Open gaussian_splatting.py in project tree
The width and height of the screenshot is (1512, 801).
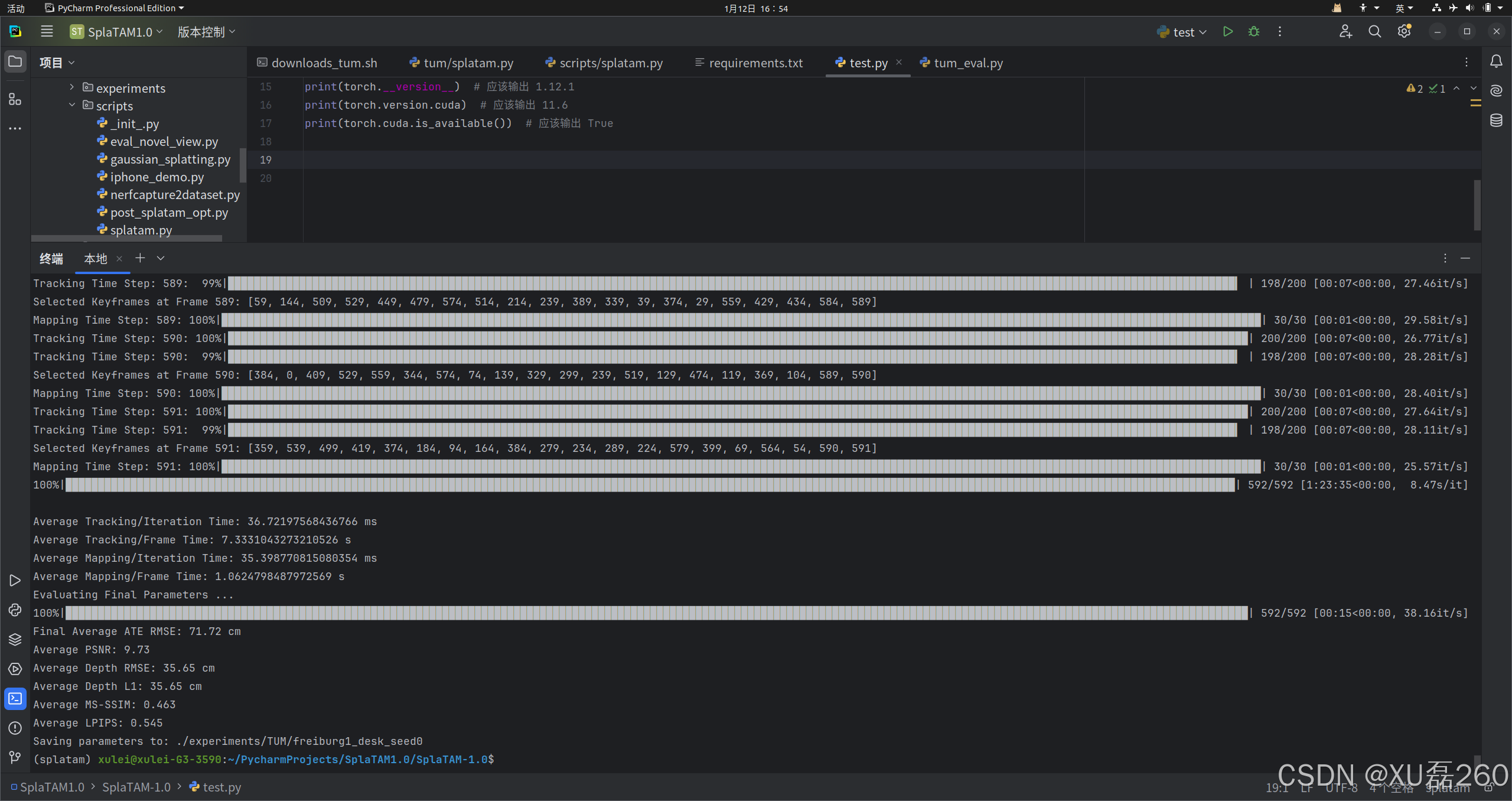click(x=170, y=159)
